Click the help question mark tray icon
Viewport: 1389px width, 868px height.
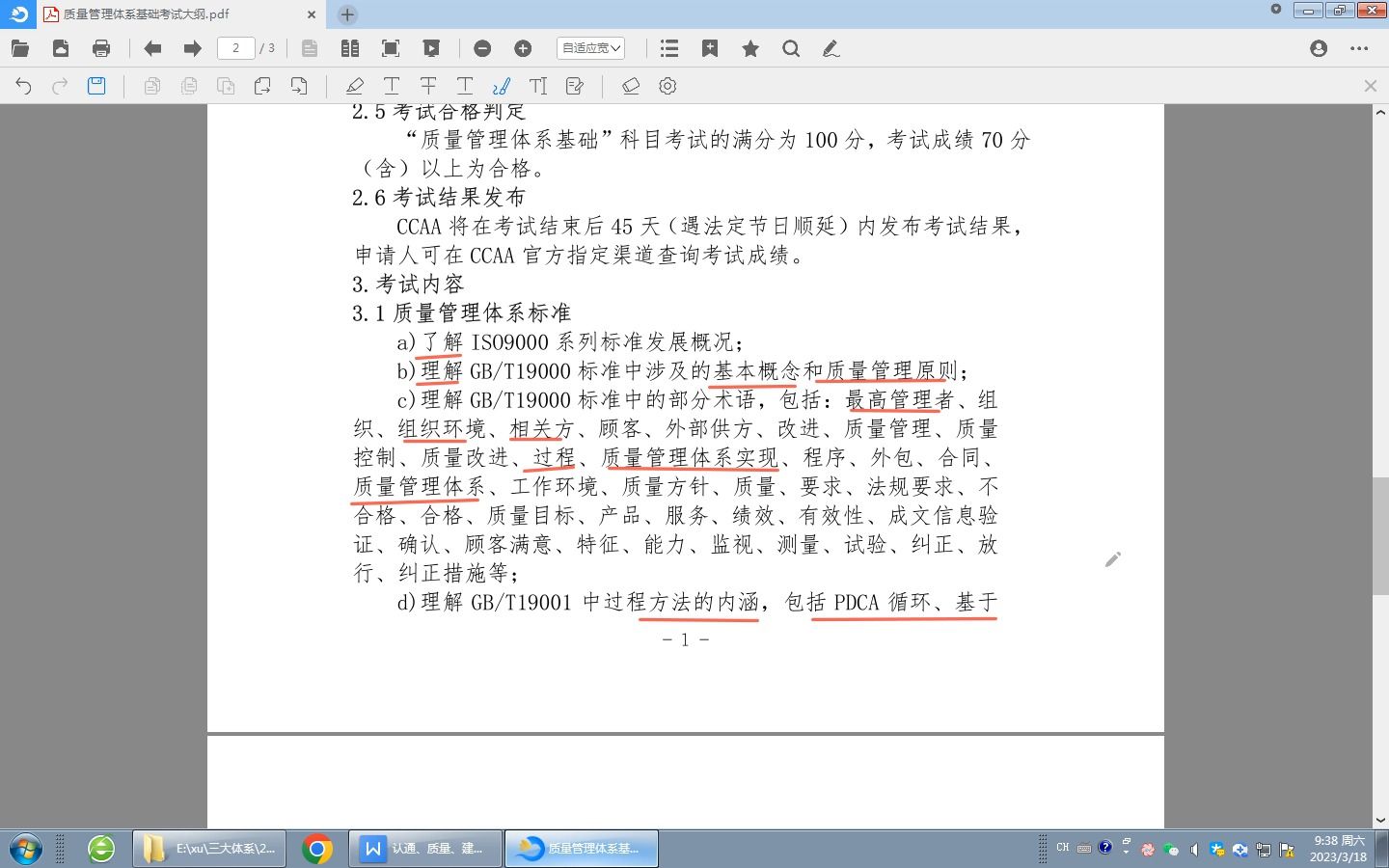click(1104, 848)
